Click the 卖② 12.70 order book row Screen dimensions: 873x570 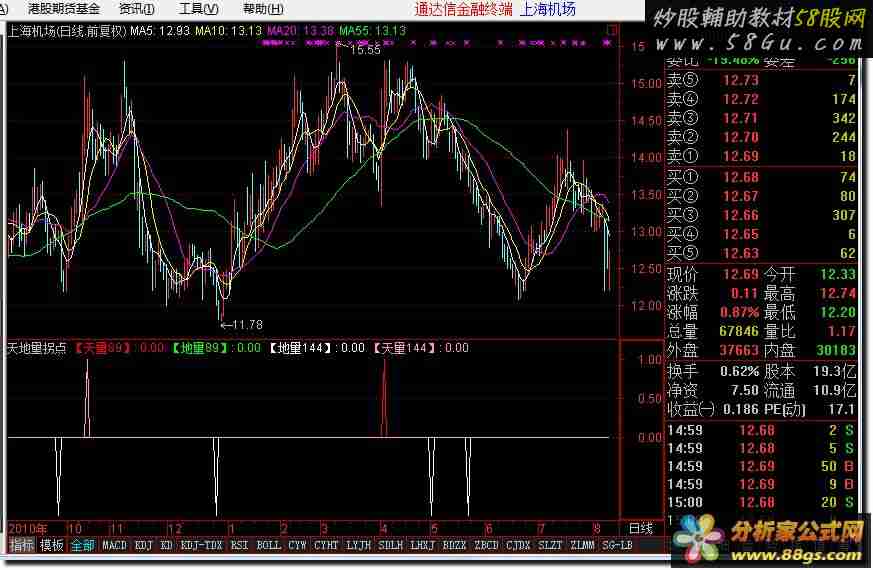(x=762, y=137)
